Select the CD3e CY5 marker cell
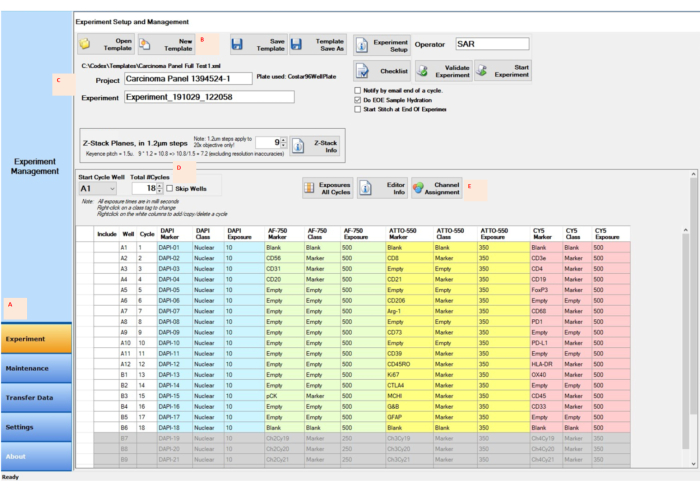Viewport: 700px width, 491px height. (546, 258)
